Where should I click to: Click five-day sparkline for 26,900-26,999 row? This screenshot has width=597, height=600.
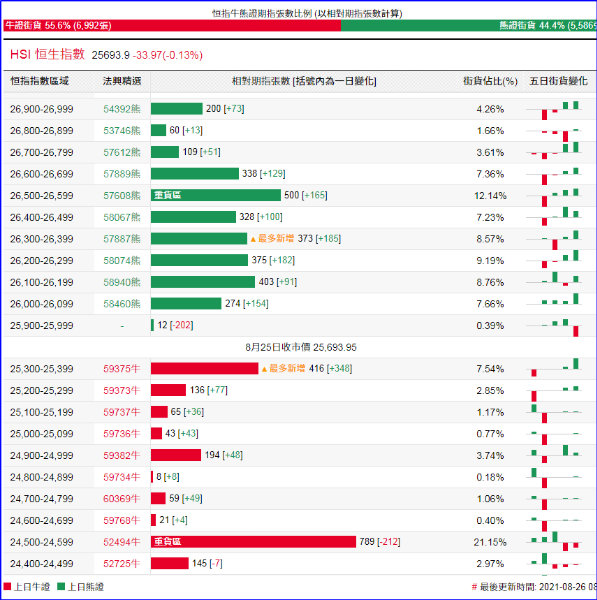coord(554,110)
